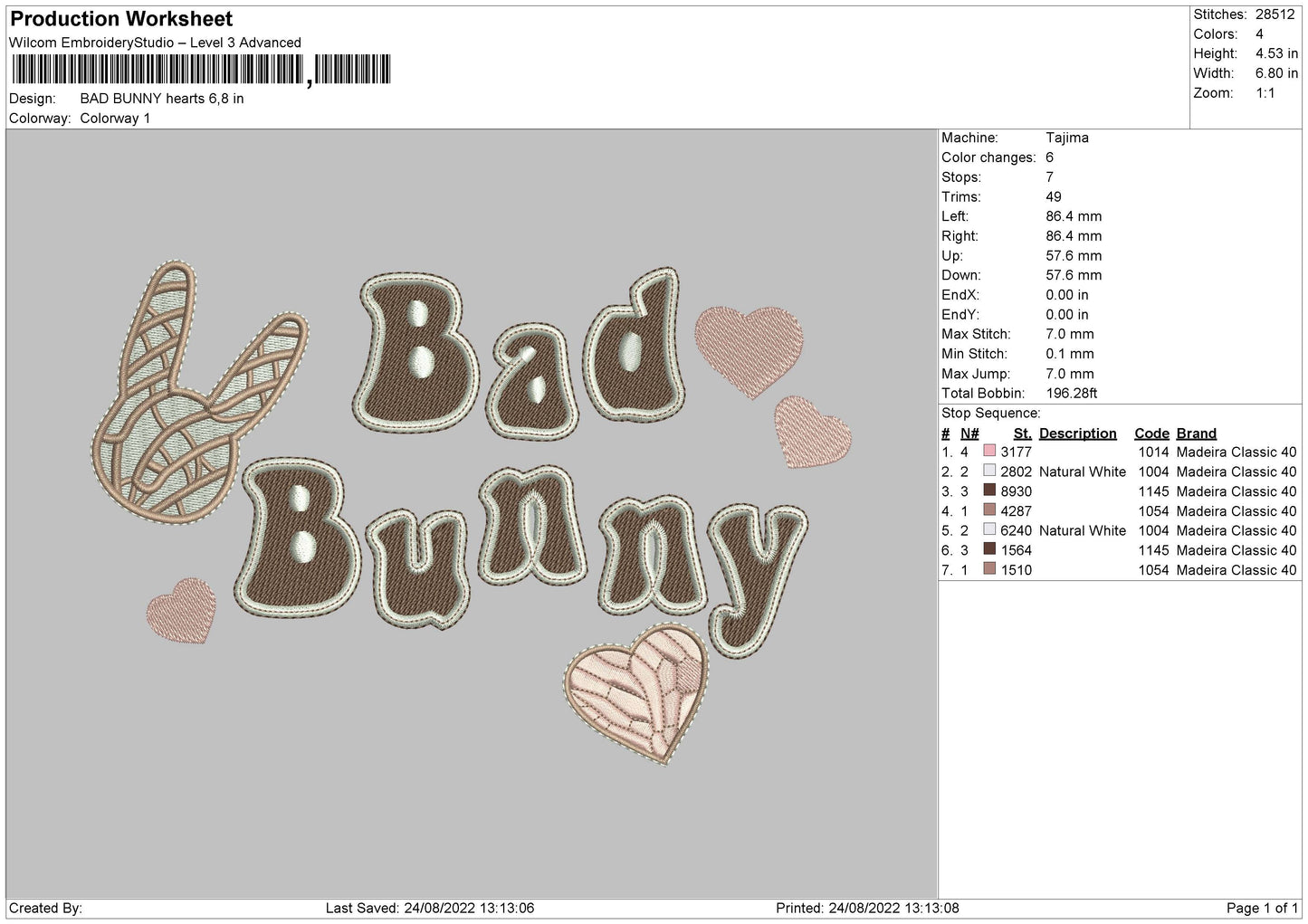Click the swatch for thread 1510
This screenshot has height=924, width=1308.
989,569
